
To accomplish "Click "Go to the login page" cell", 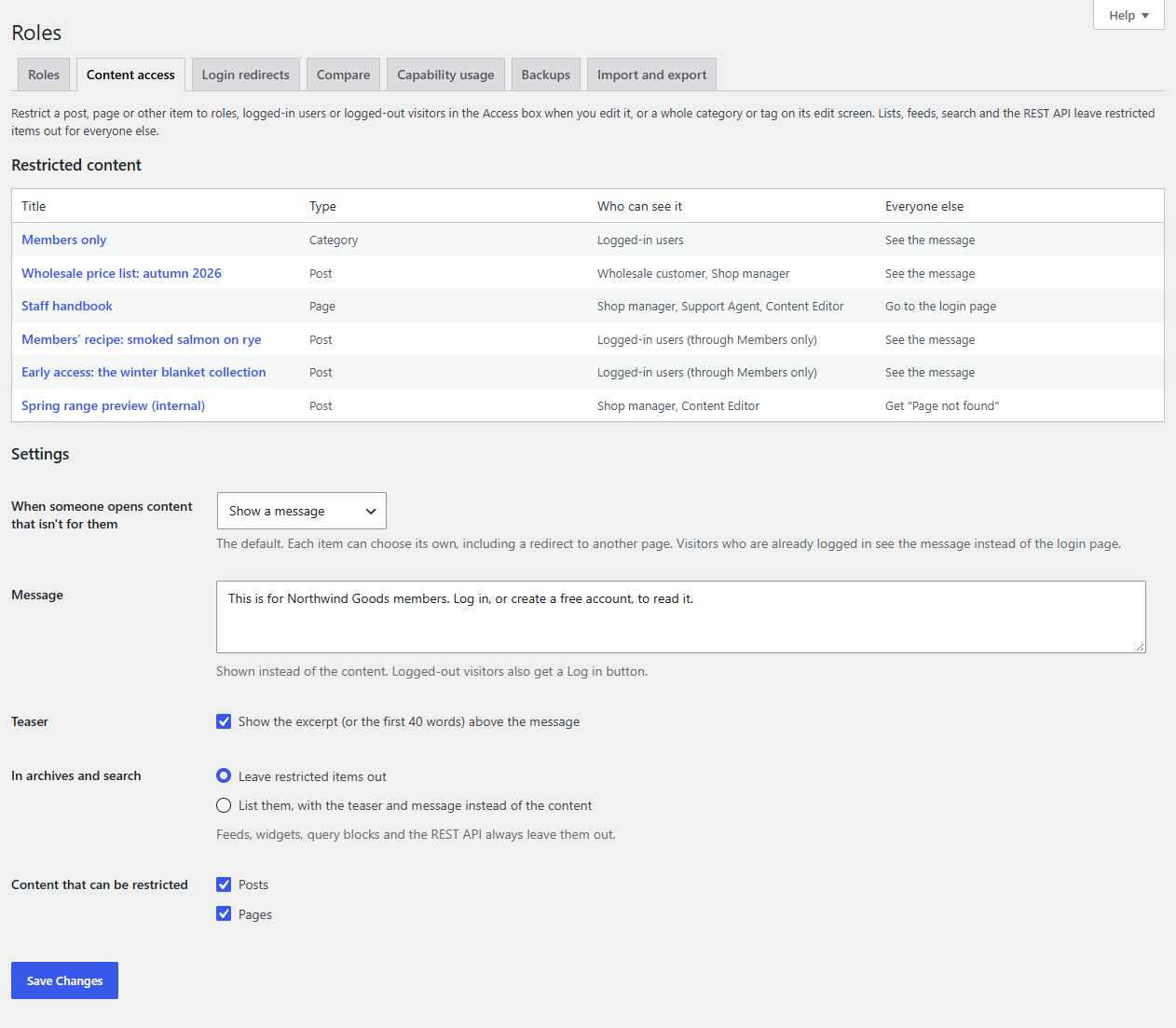I will [x=941, y=306].
